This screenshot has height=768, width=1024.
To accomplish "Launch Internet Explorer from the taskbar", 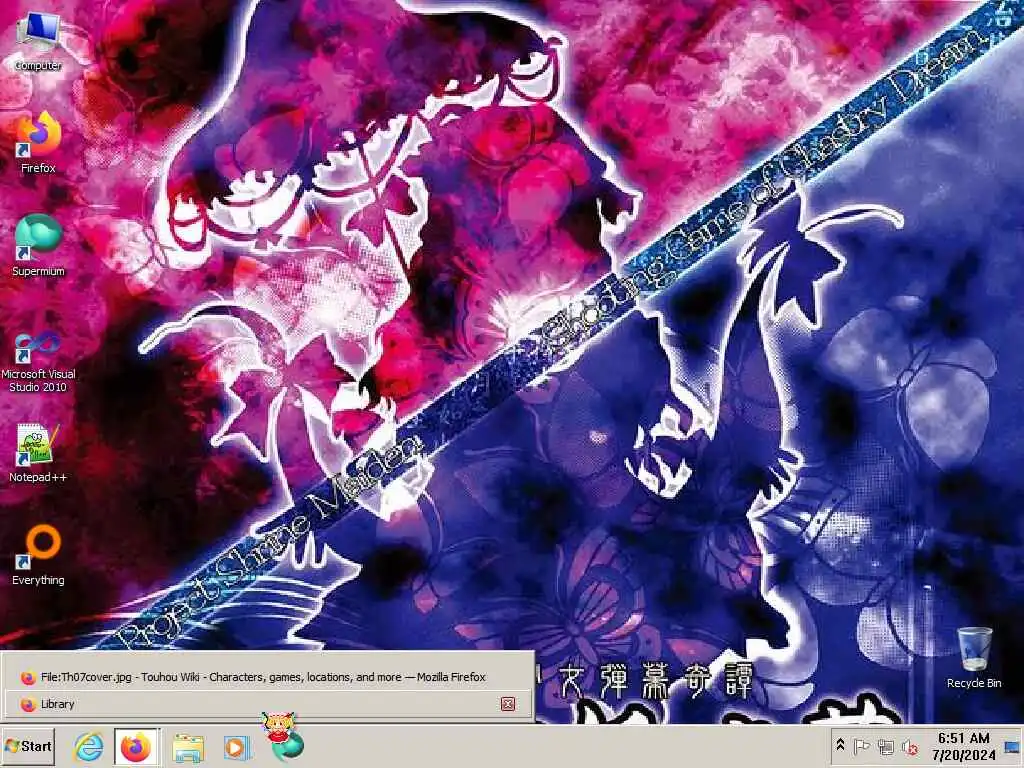I will click(88, 747).
